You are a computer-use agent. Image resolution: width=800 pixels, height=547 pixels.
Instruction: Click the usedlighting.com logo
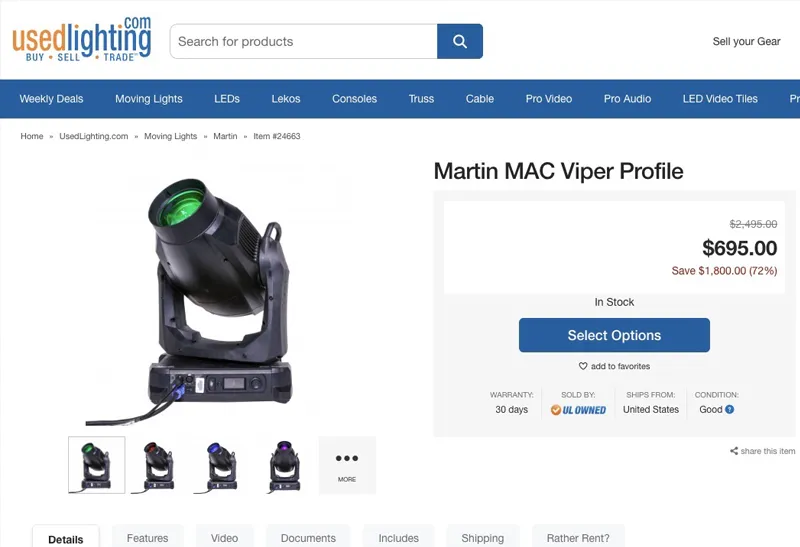(82, 39)
